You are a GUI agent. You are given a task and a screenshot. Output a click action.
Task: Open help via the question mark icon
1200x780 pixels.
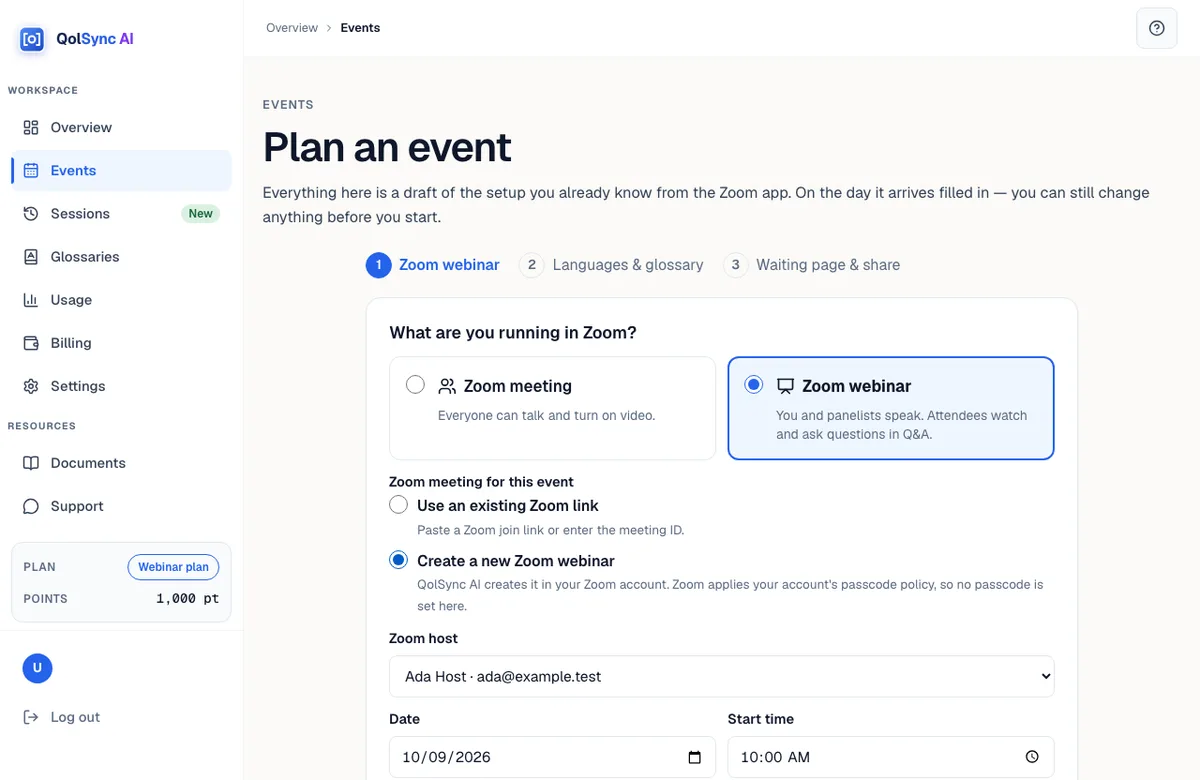click(x=1157, y=28)
